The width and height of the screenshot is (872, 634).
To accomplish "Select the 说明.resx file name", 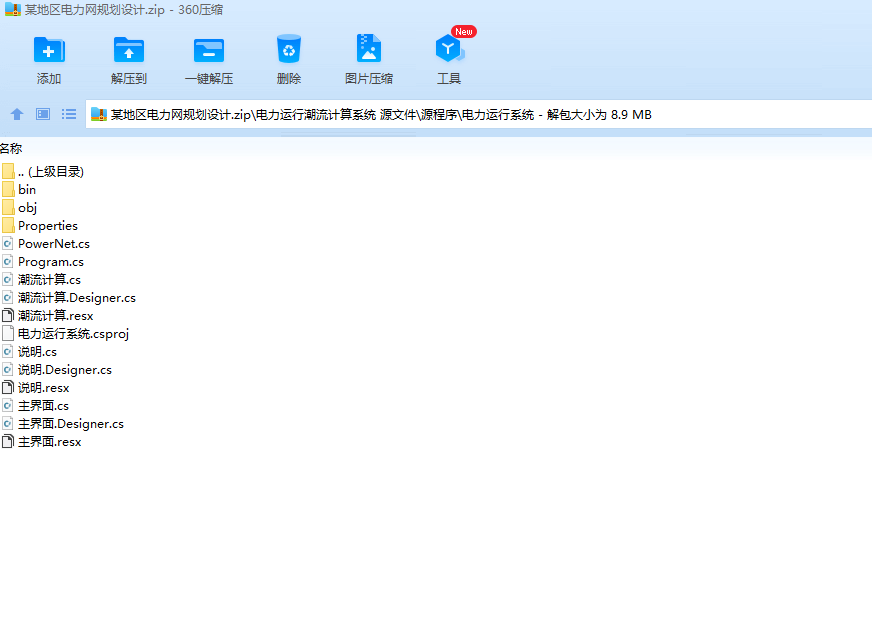I will [43, 388].
